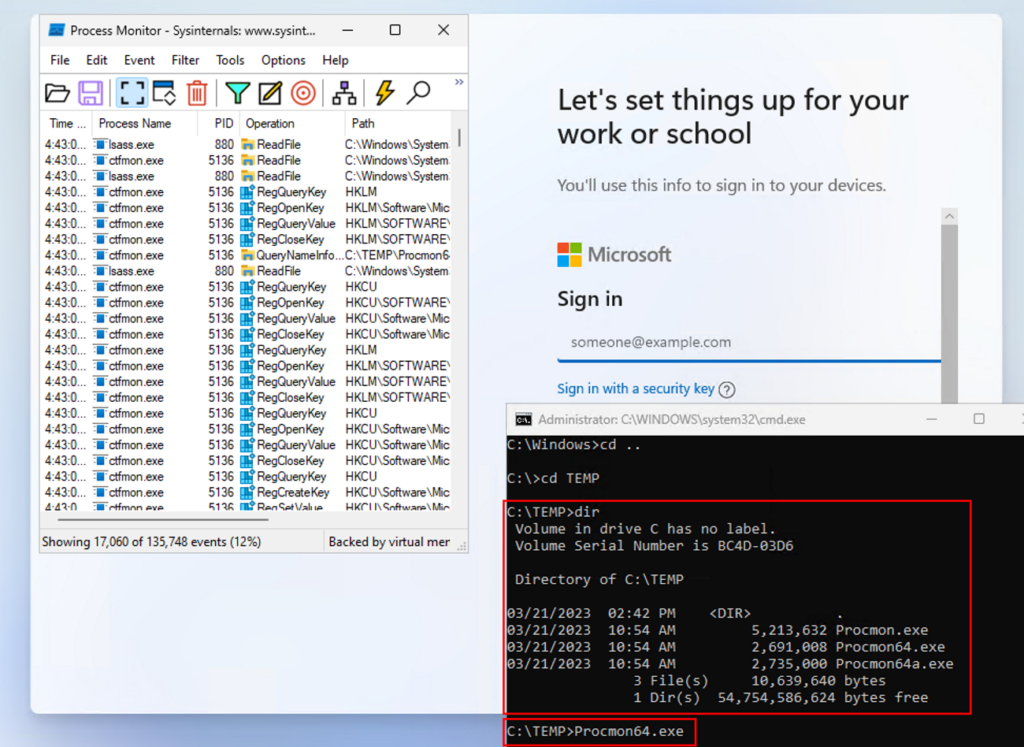Toggle the Autoscroll toolbar icon
The height and width of the screenshot is (747, 1024).
coord(164,94)
